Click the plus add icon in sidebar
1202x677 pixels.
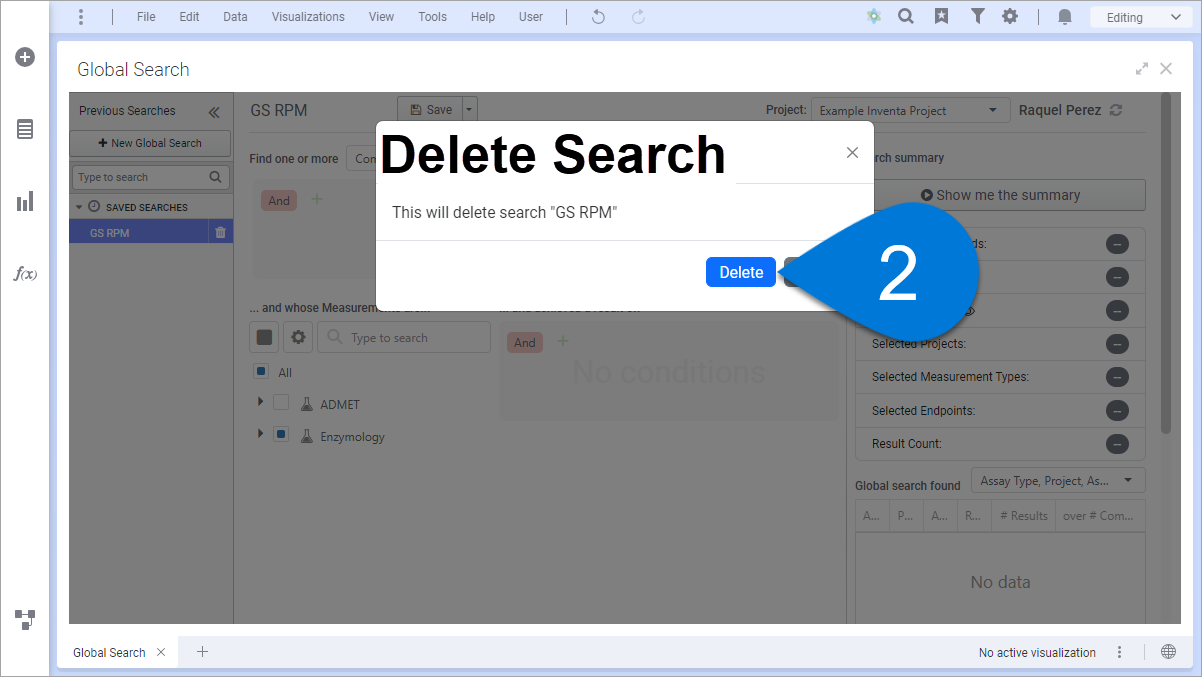25,57
